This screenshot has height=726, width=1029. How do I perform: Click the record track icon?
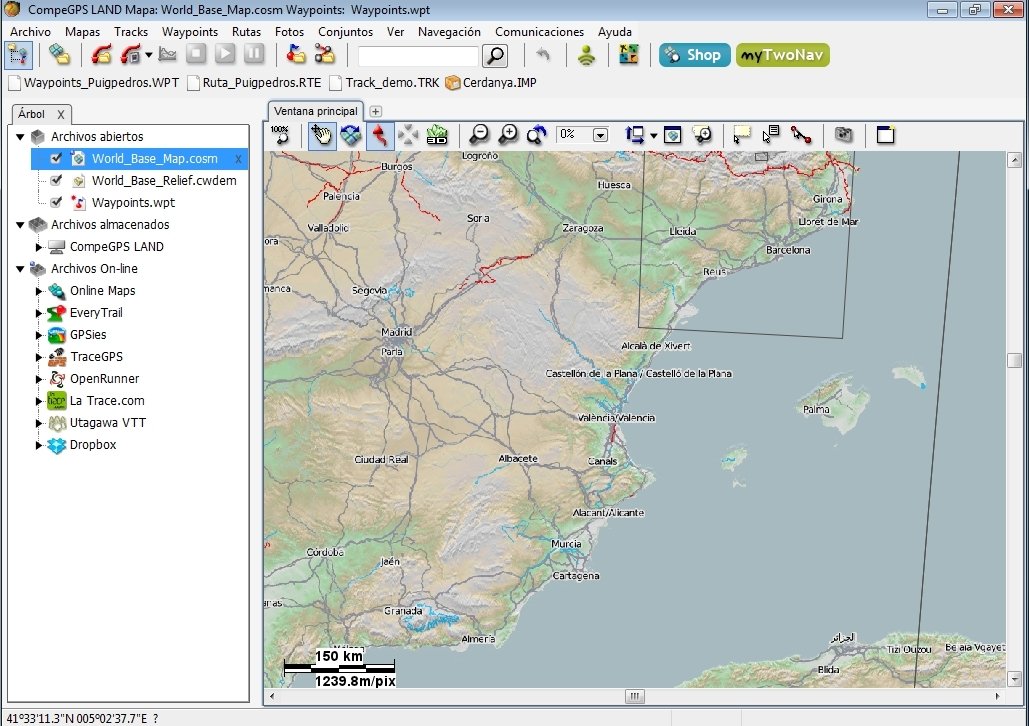130,54
